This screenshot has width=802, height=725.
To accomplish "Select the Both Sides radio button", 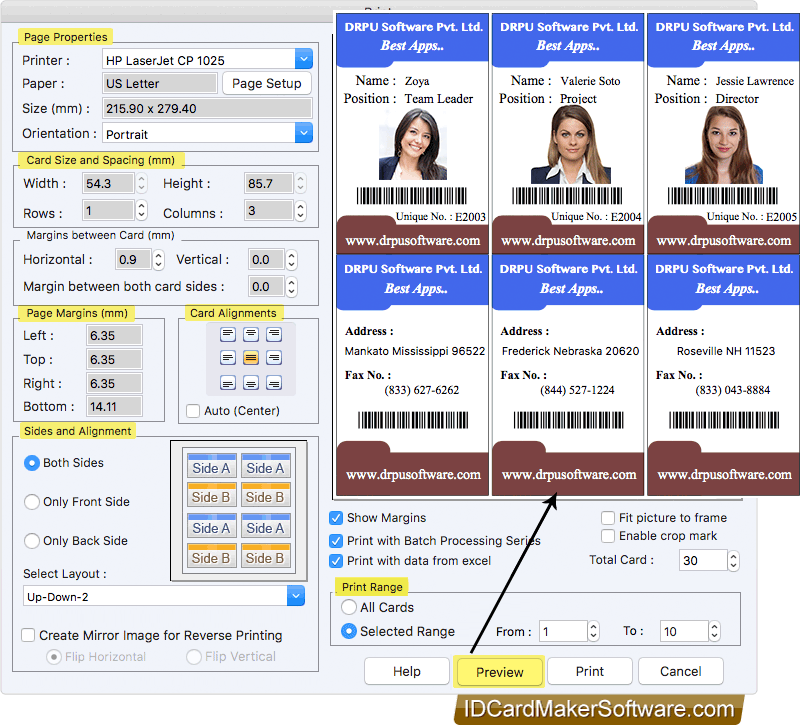I will (32, 463).
